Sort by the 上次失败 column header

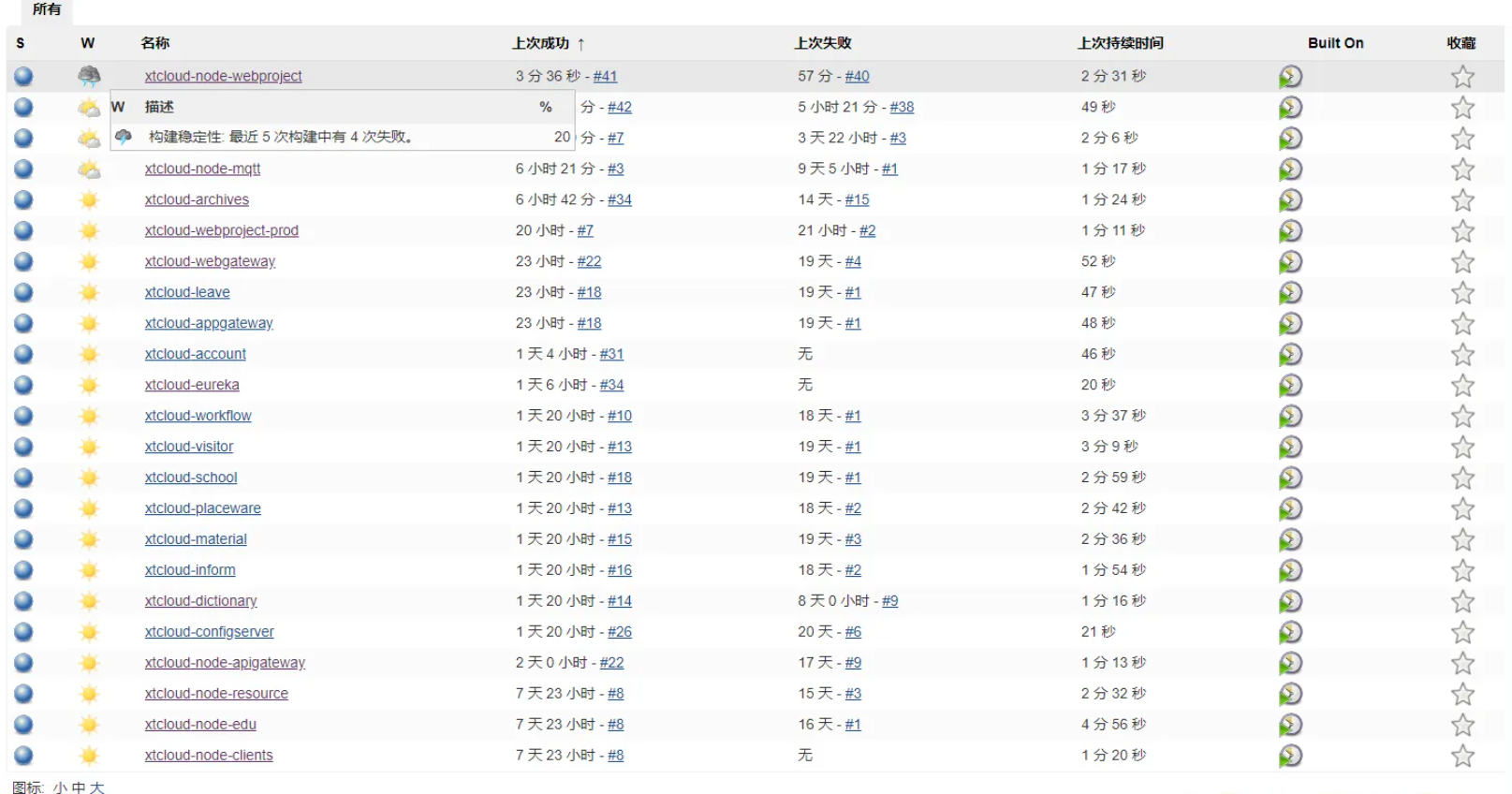click(822, 43)
